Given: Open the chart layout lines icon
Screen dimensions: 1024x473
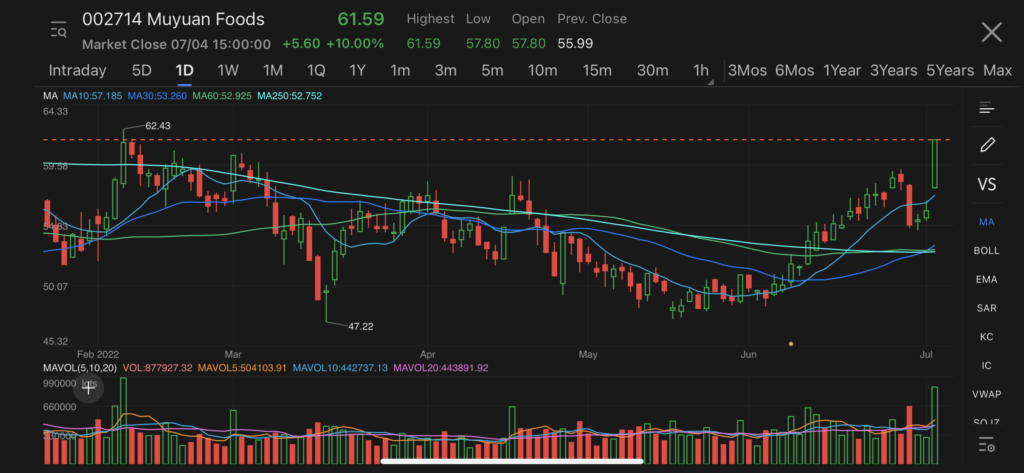Looking at the screenshot, I should (986, 108).
